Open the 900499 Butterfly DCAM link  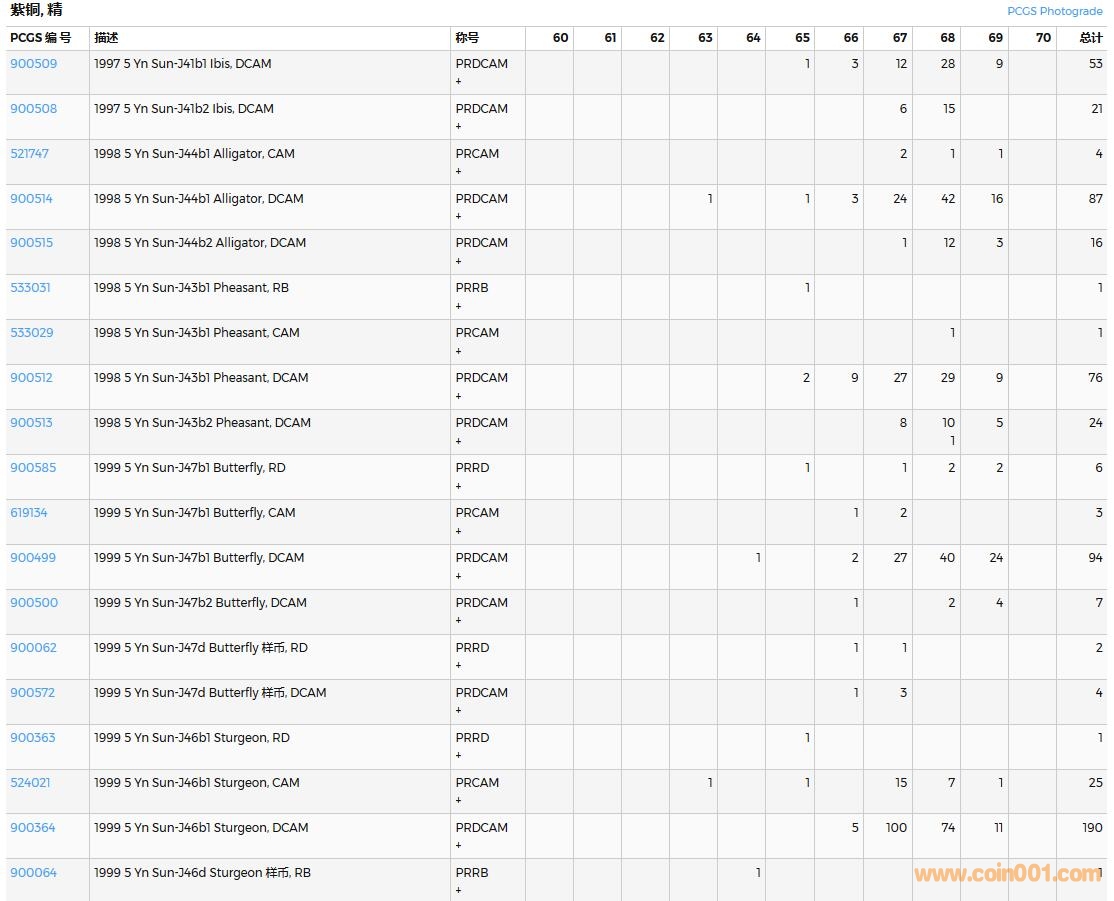34,558
